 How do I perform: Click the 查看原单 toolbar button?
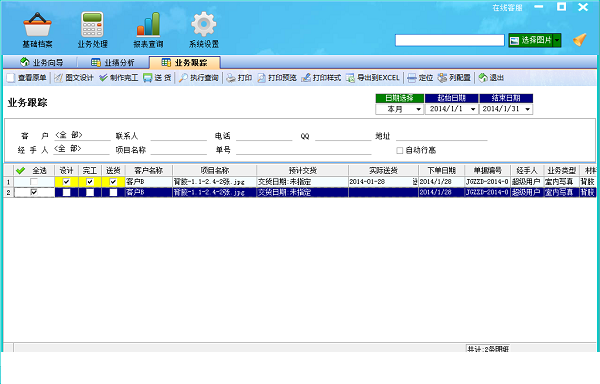point(26,78)
